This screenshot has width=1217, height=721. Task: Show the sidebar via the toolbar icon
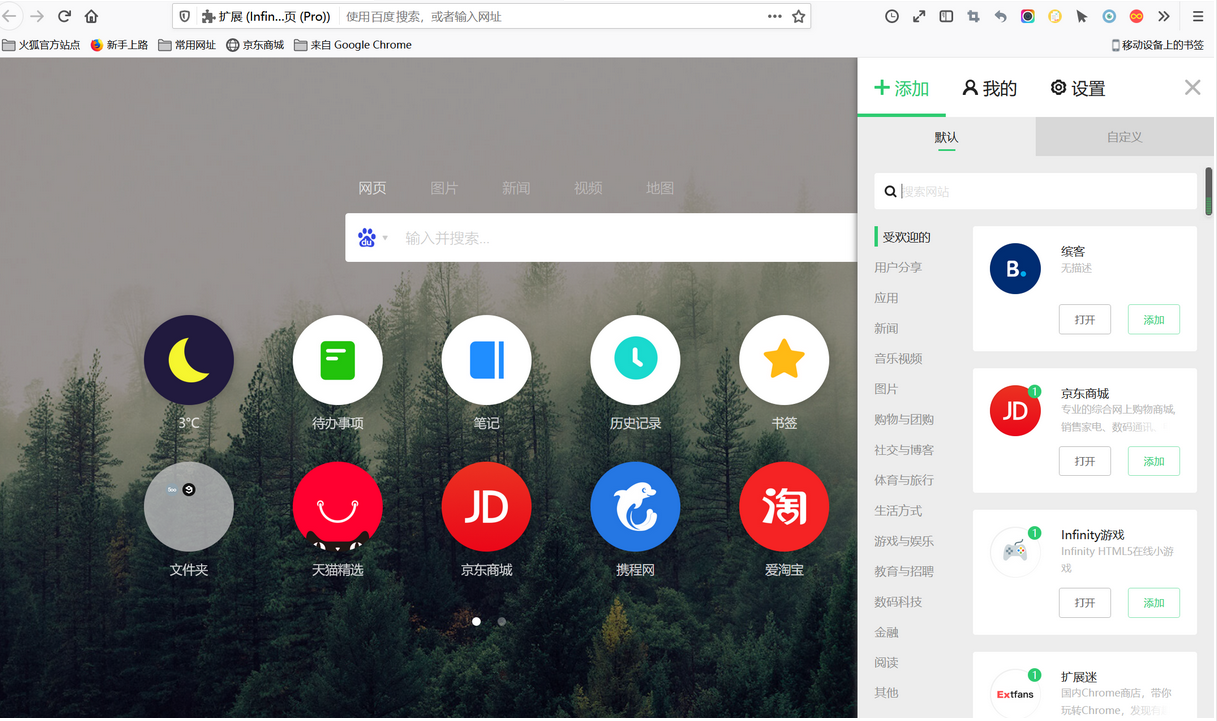946,16
